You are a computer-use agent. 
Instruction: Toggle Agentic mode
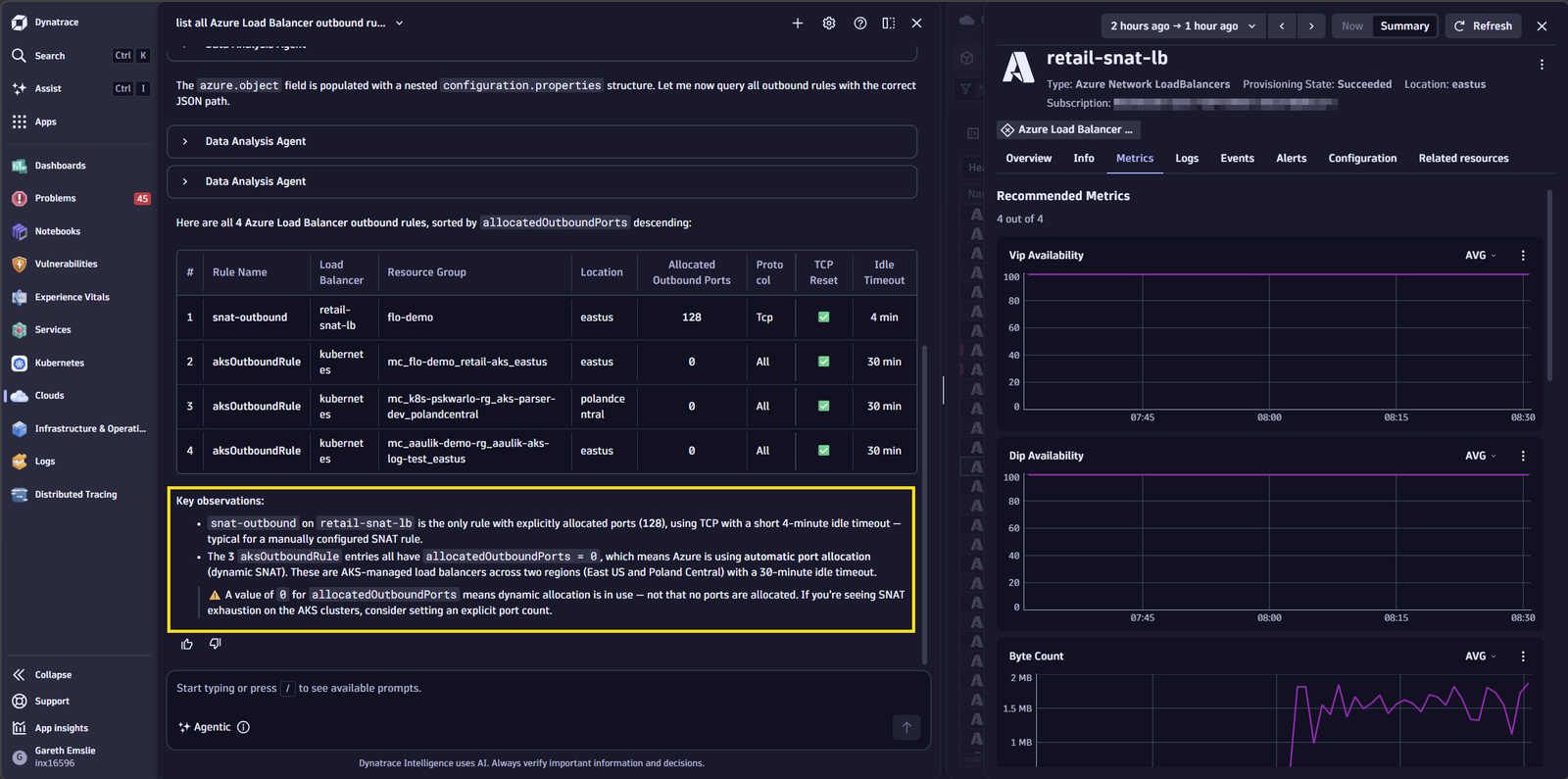205,727
